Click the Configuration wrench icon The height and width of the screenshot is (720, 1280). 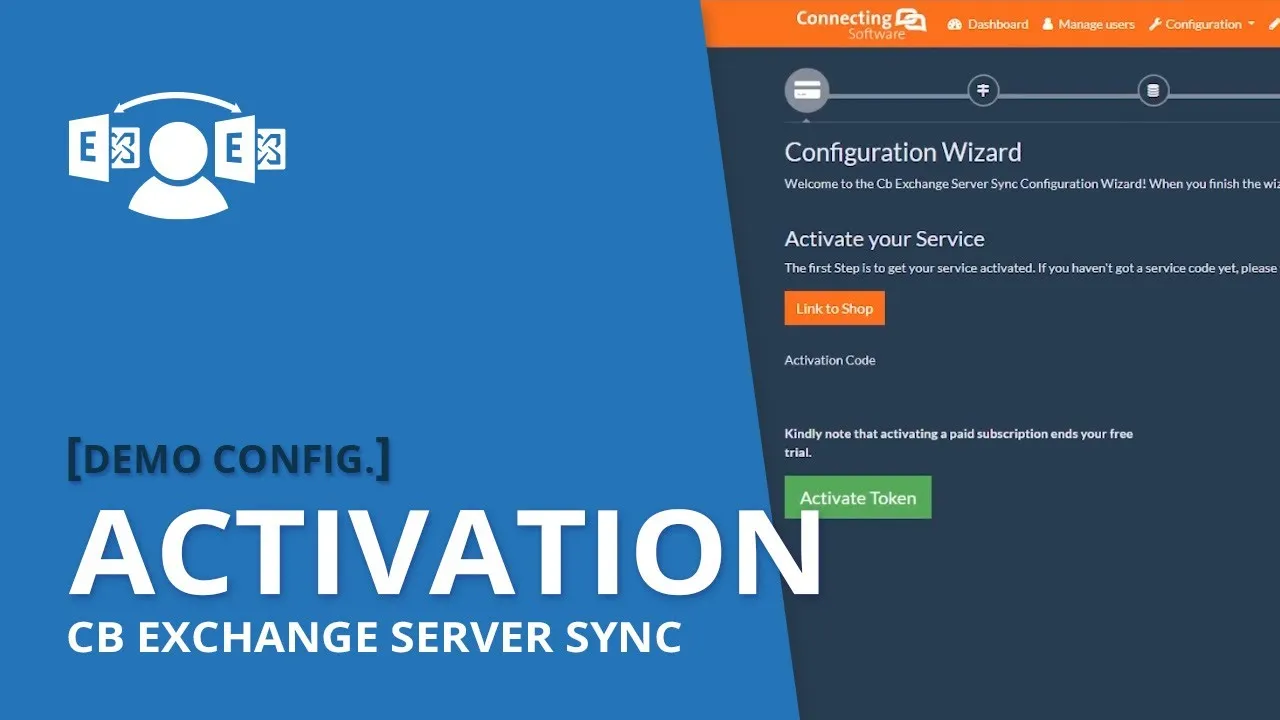(x=1155, y=24)
